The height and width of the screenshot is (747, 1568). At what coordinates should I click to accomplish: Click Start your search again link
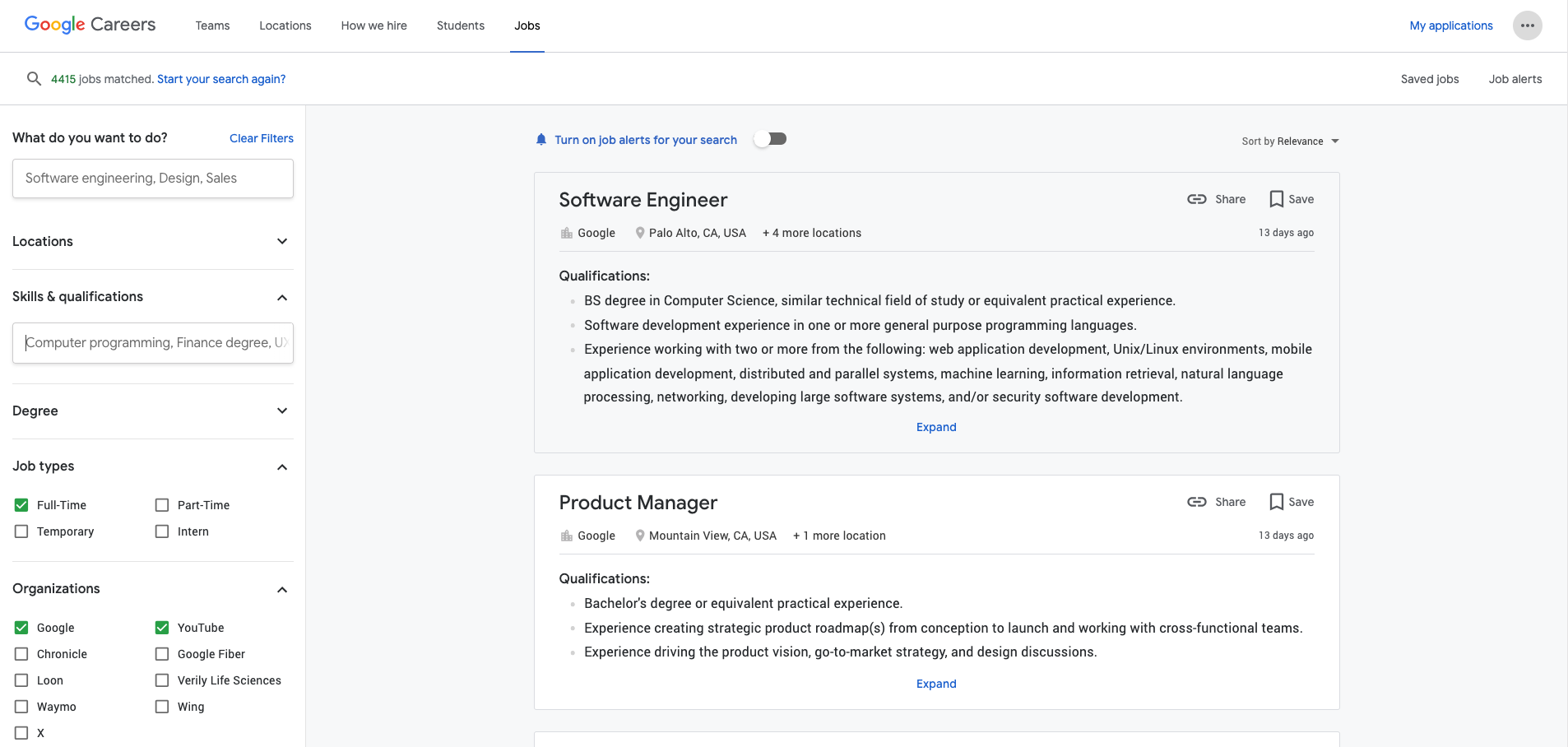click(x=221, y=79)
